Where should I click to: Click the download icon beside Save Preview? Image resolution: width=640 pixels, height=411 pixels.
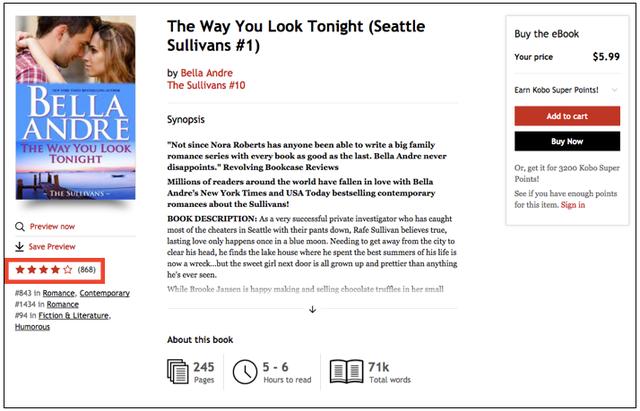(x=20, y=246)
